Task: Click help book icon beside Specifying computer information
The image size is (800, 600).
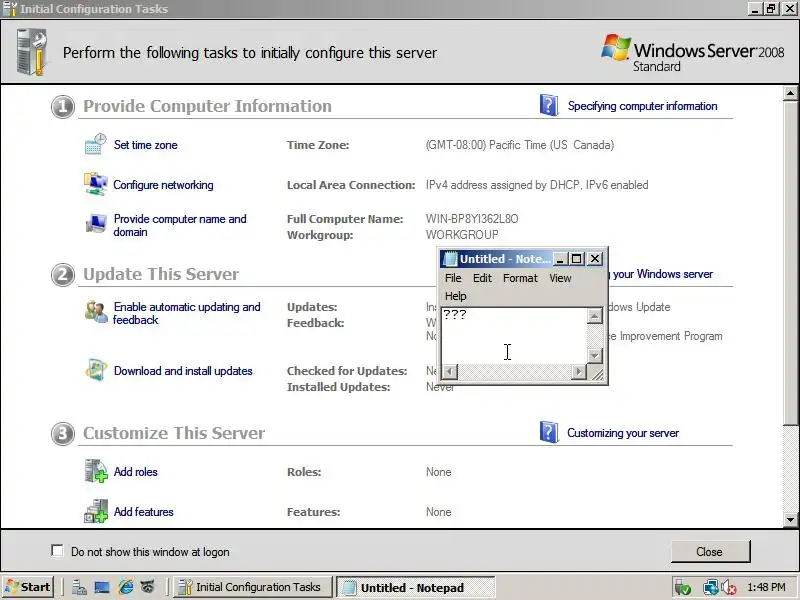Action: [548, 105]
